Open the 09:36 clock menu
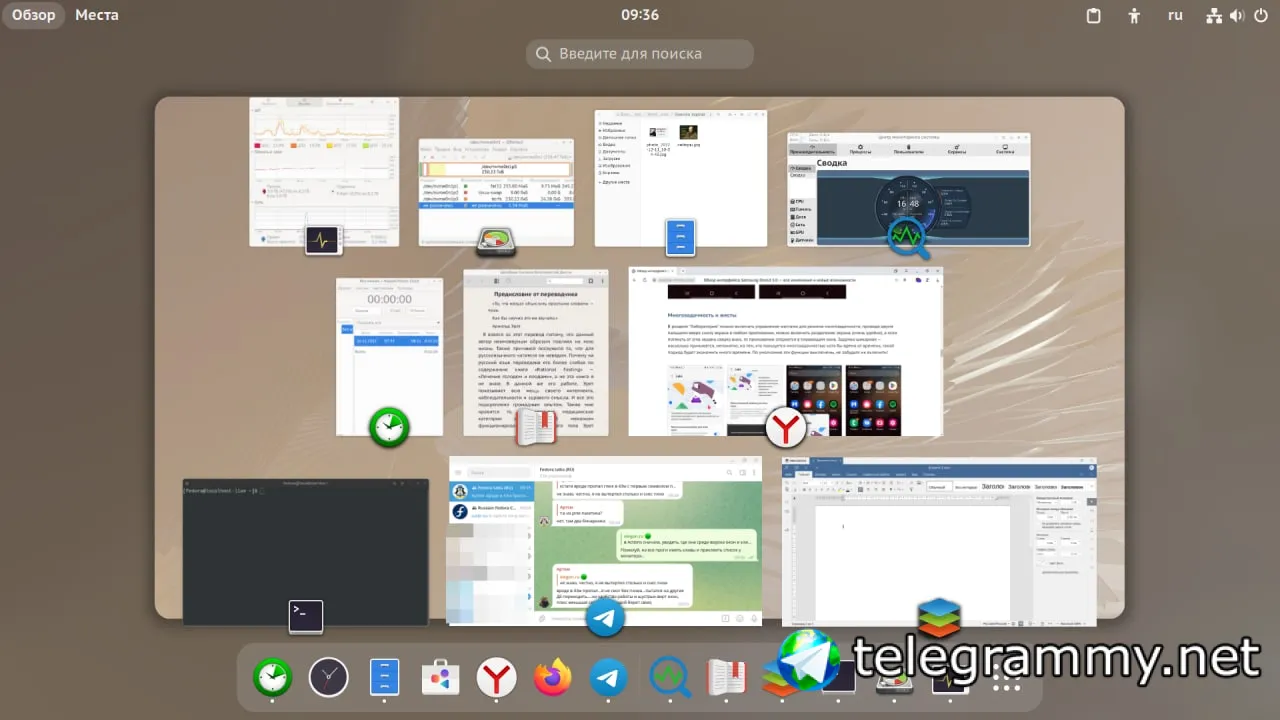Image resolution: width=1280 pixels, height=720 pixels. click(640, 15)
